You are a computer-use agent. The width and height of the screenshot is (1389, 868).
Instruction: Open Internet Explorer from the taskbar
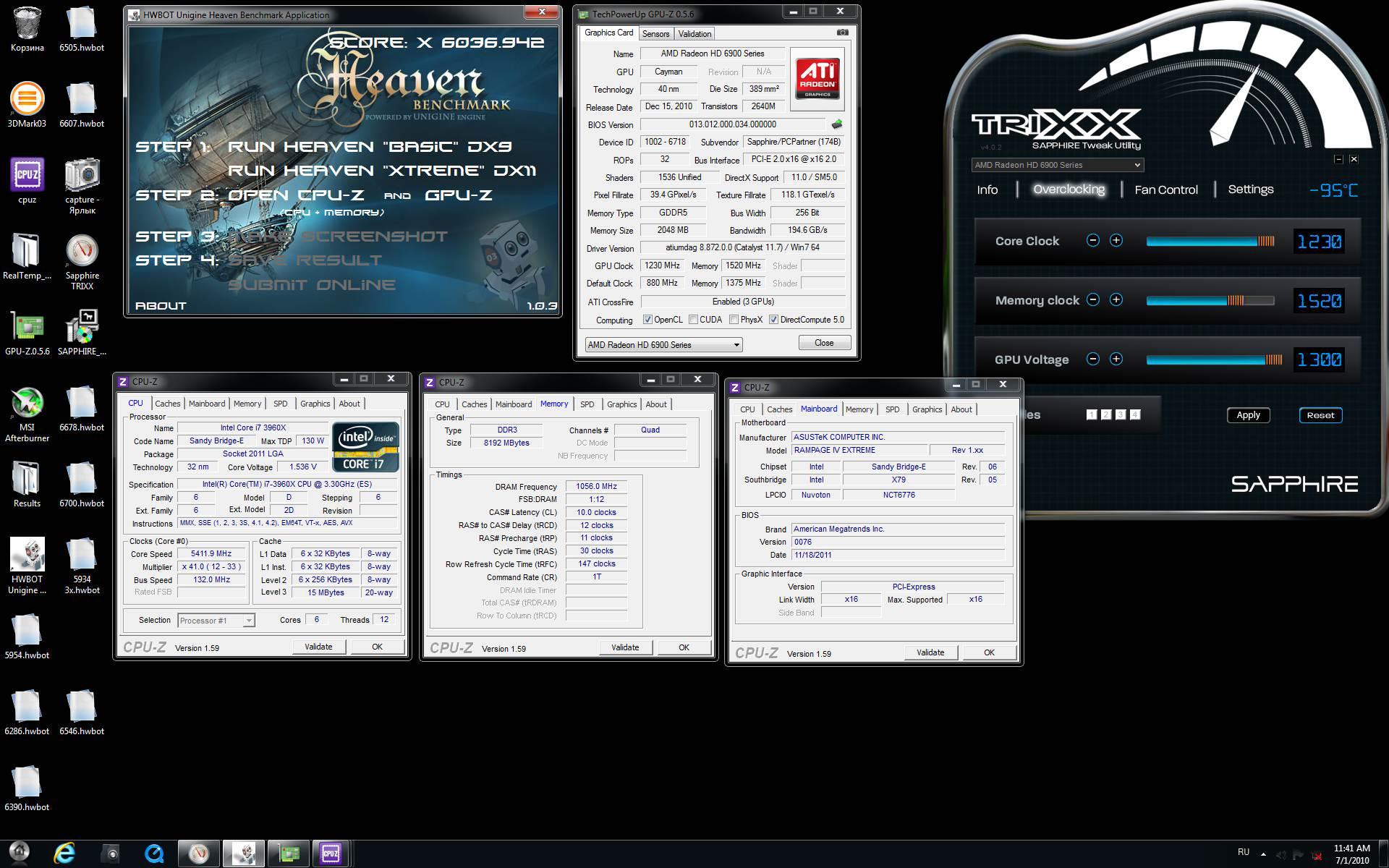coord(65,854)
